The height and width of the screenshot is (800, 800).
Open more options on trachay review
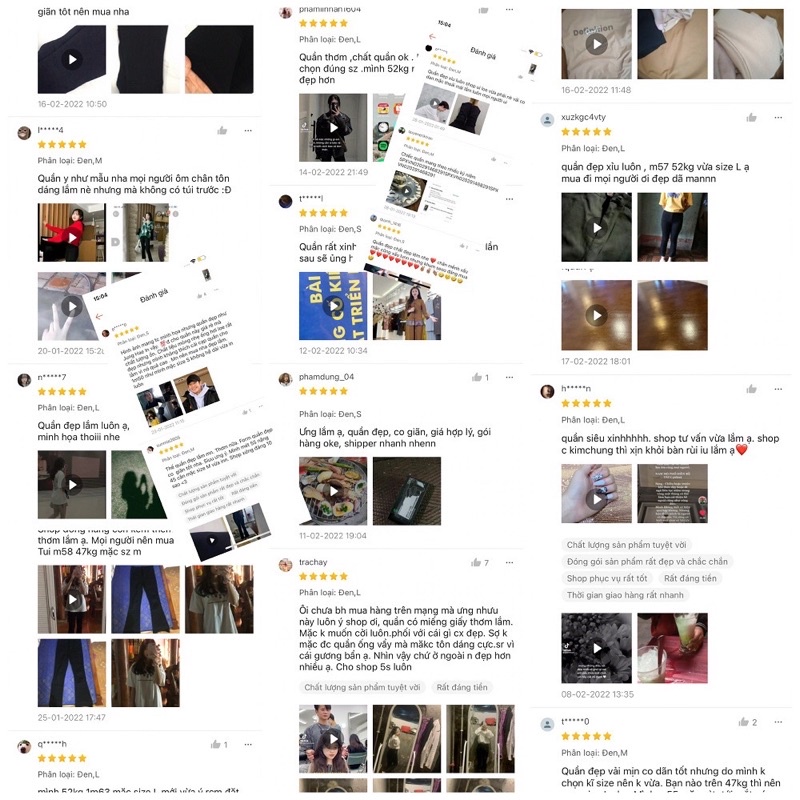[x=509, y=562]
